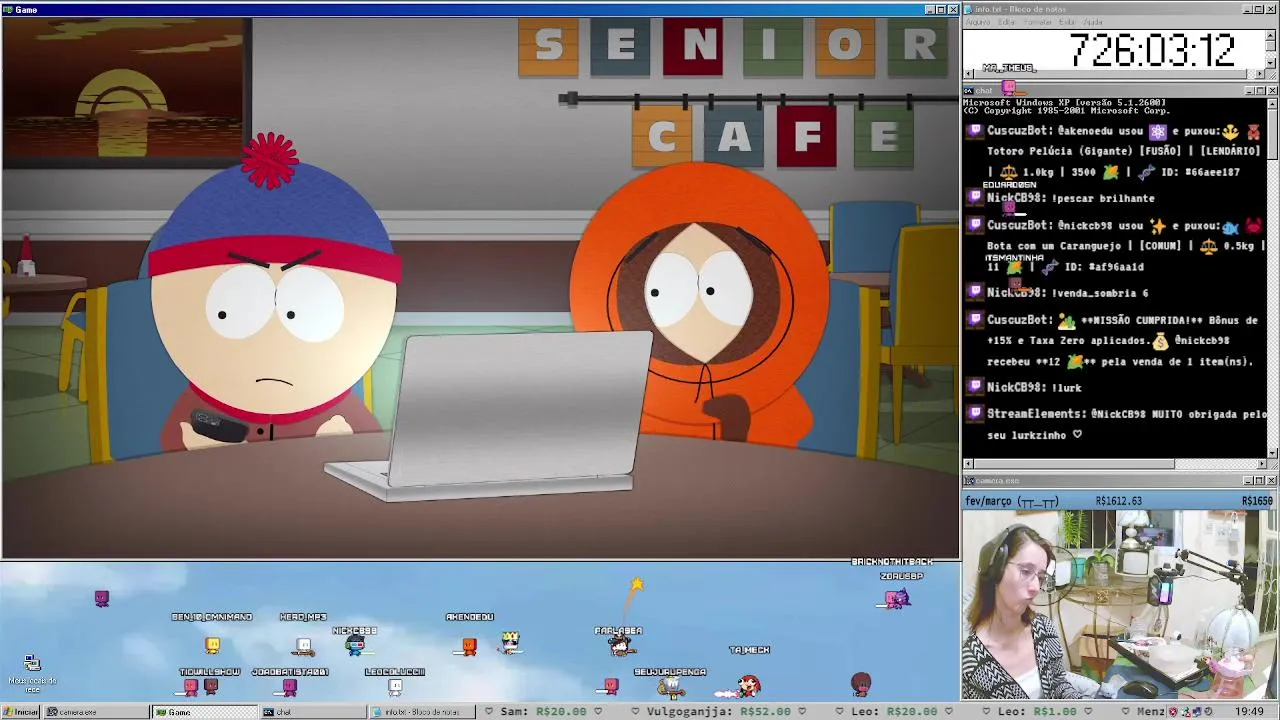Click '!venda_sombria 6' chat command
This screenshot has width=1280, height=720.
pyautogui.click(x=1100, y=293)
